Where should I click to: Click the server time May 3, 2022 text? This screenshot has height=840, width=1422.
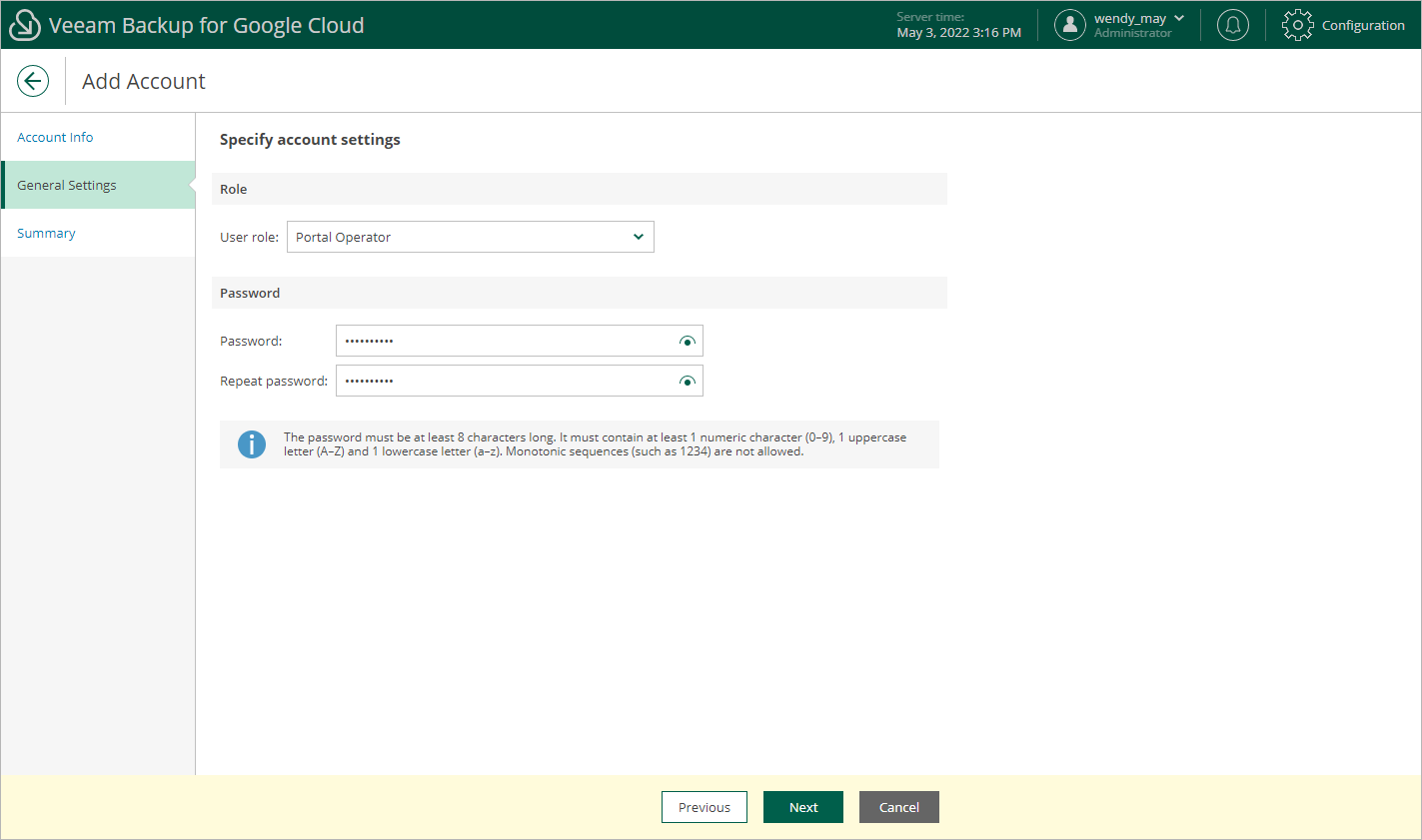tap(959, 33)
